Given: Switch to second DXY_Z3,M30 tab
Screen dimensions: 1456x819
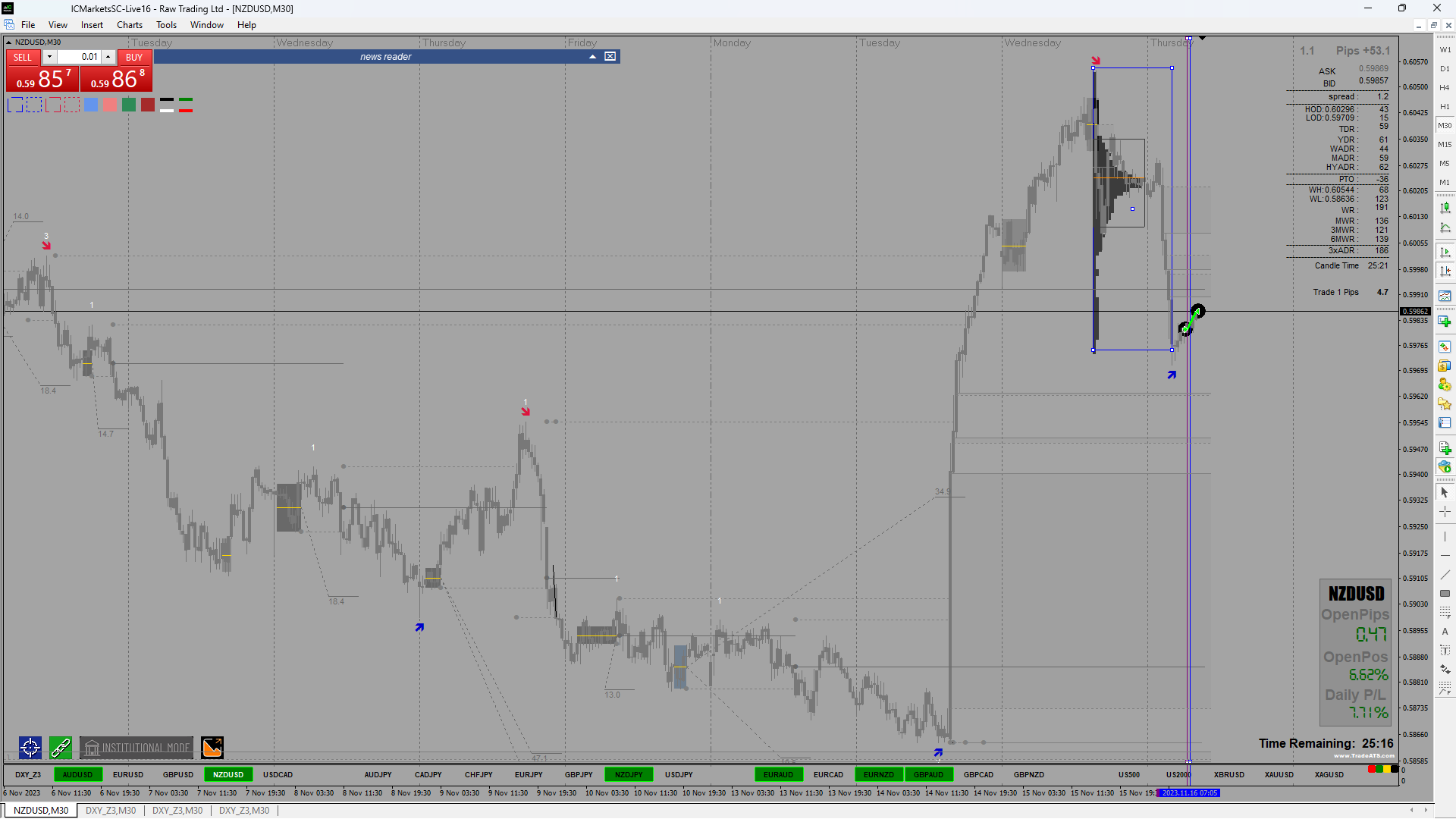Looking at the screenshot, I should click(177, 810).
